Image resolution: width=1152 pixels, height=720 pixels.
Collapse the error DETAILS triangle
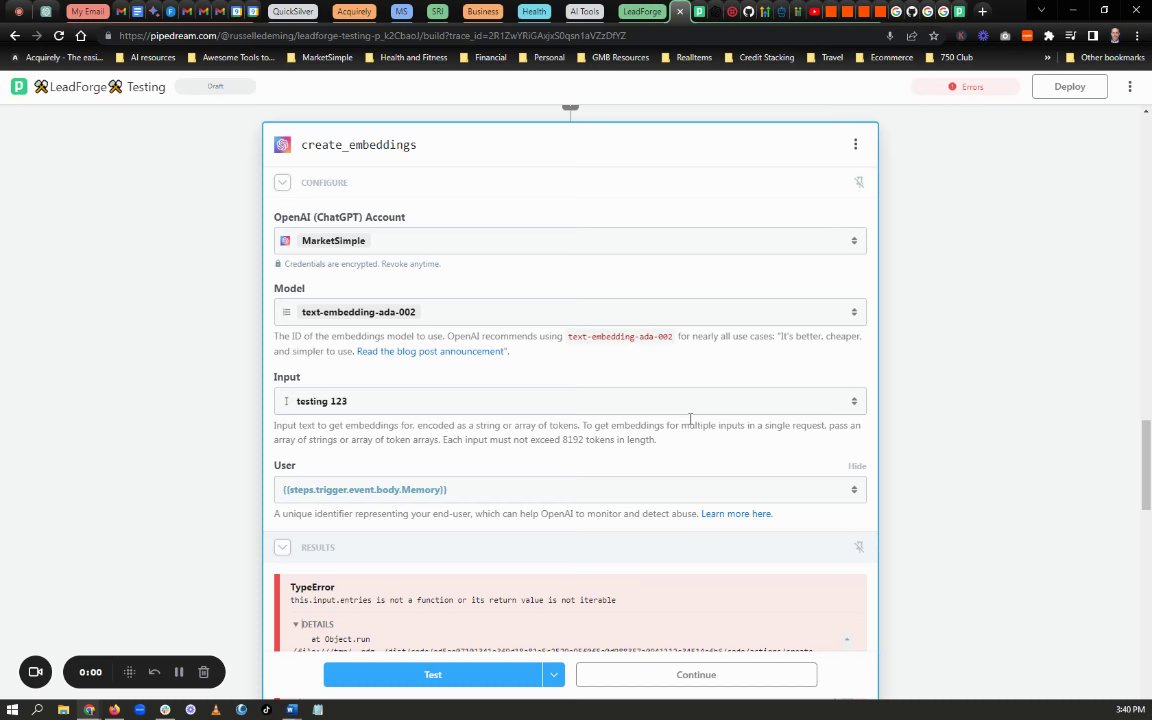pos(295,624)
